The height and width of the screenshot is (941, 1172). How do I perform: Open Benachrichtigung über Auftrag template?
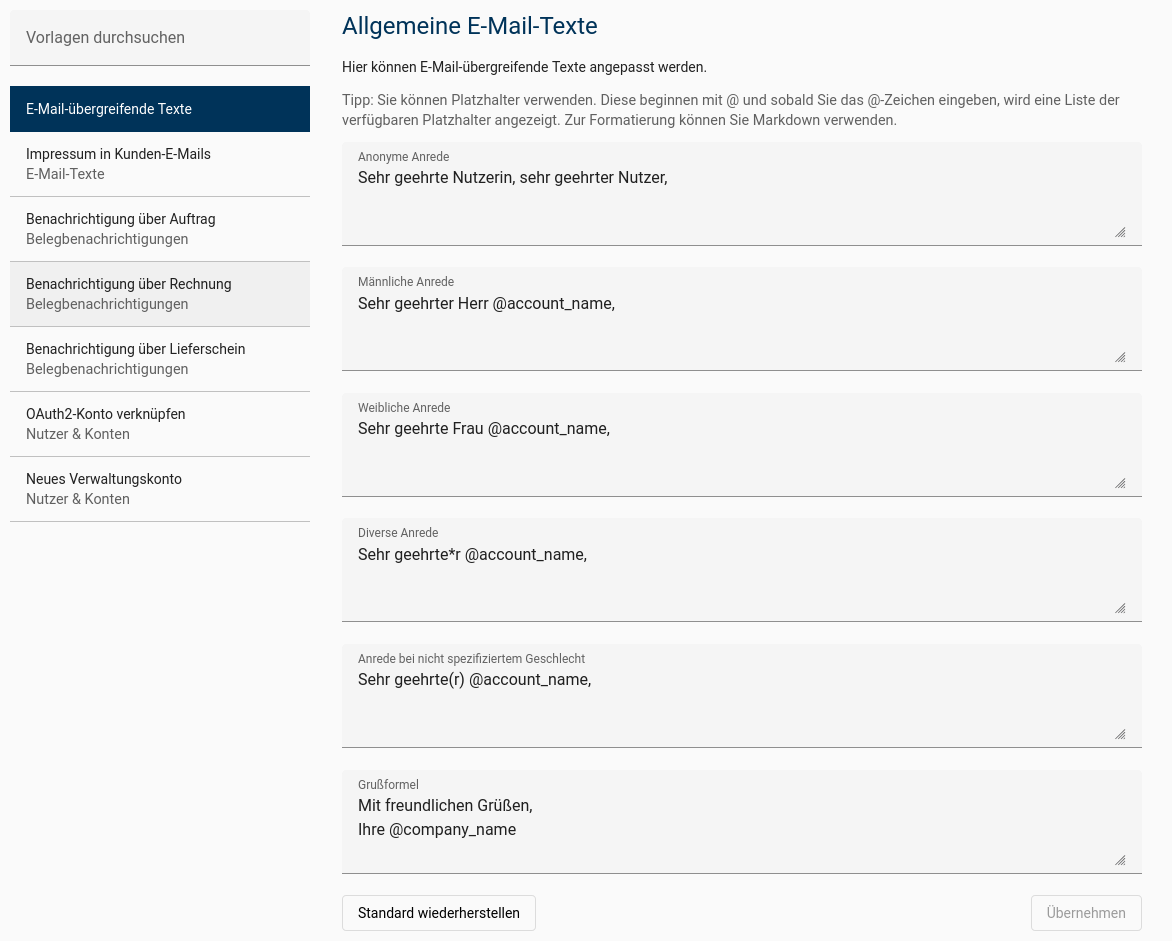[160, 229]
